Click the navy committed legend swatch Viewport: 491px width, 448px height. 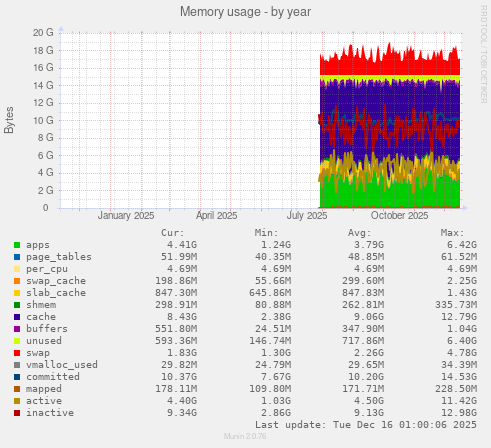(x=17, y=377)
